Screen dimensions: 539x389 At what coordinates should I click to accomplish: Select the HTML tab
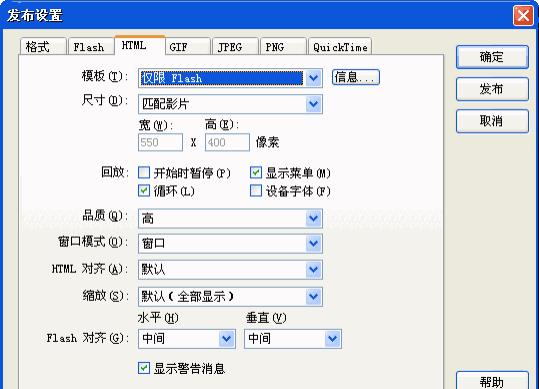click(x=140, y=45)
